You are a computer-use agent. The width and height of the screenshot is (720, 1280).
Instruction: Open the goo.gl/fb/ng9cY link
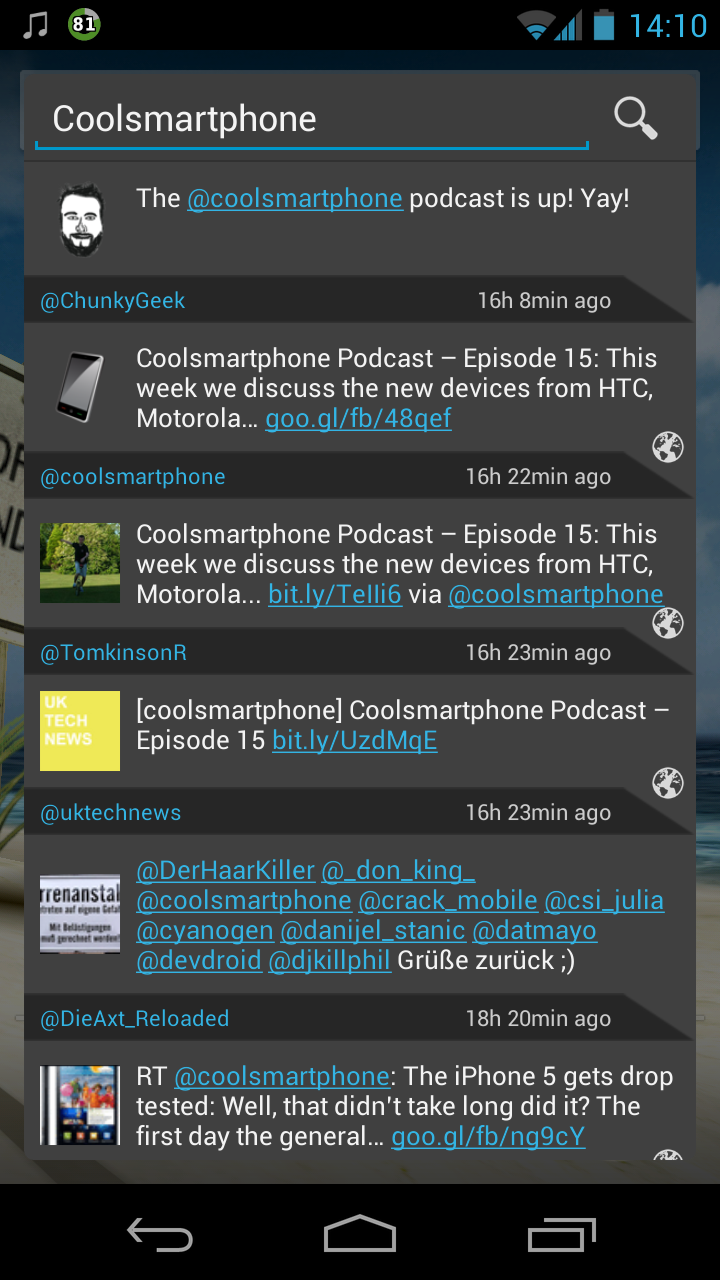(x=488, y=1137)
